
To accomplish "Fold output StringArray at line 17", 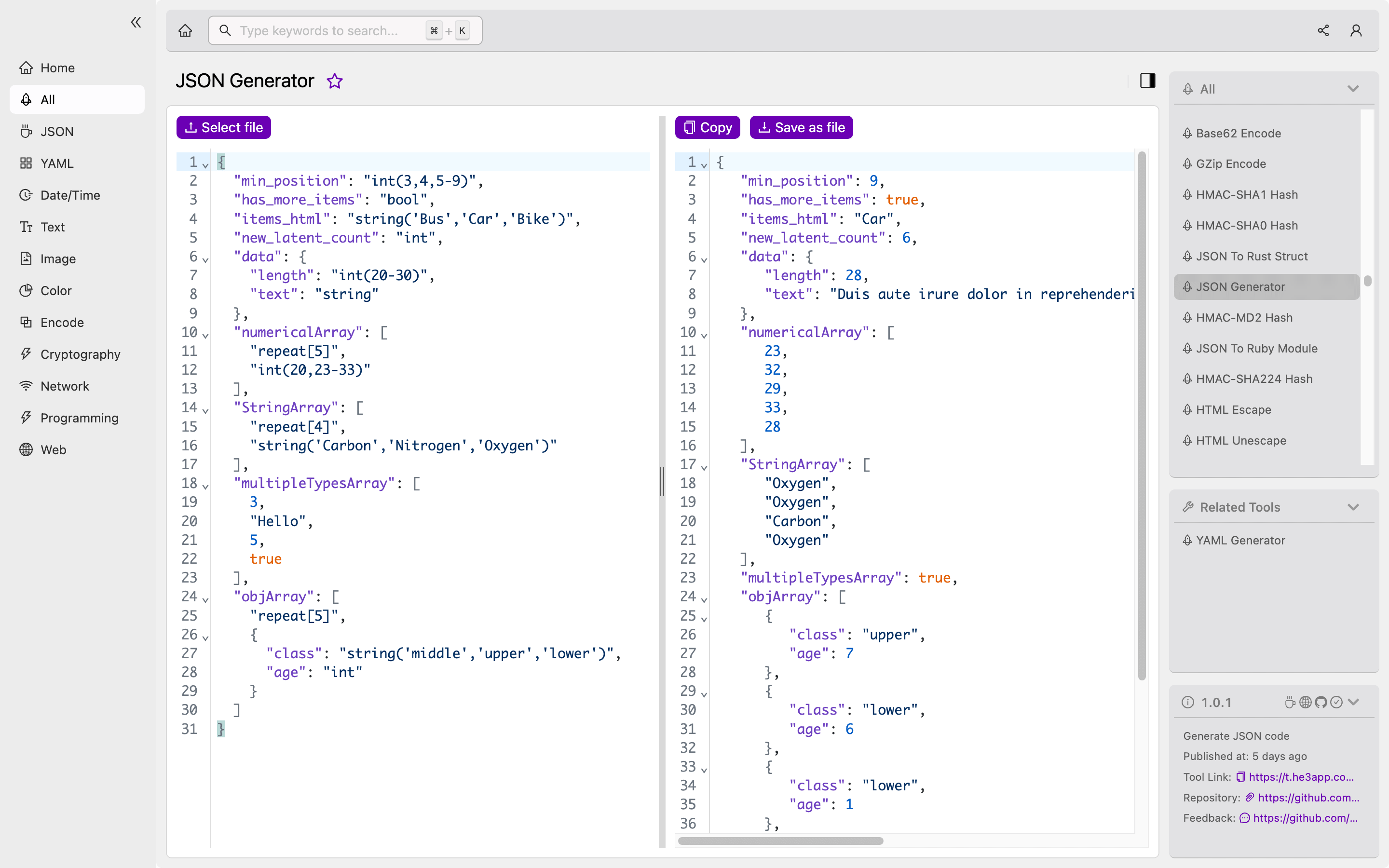I will (704, 467).
